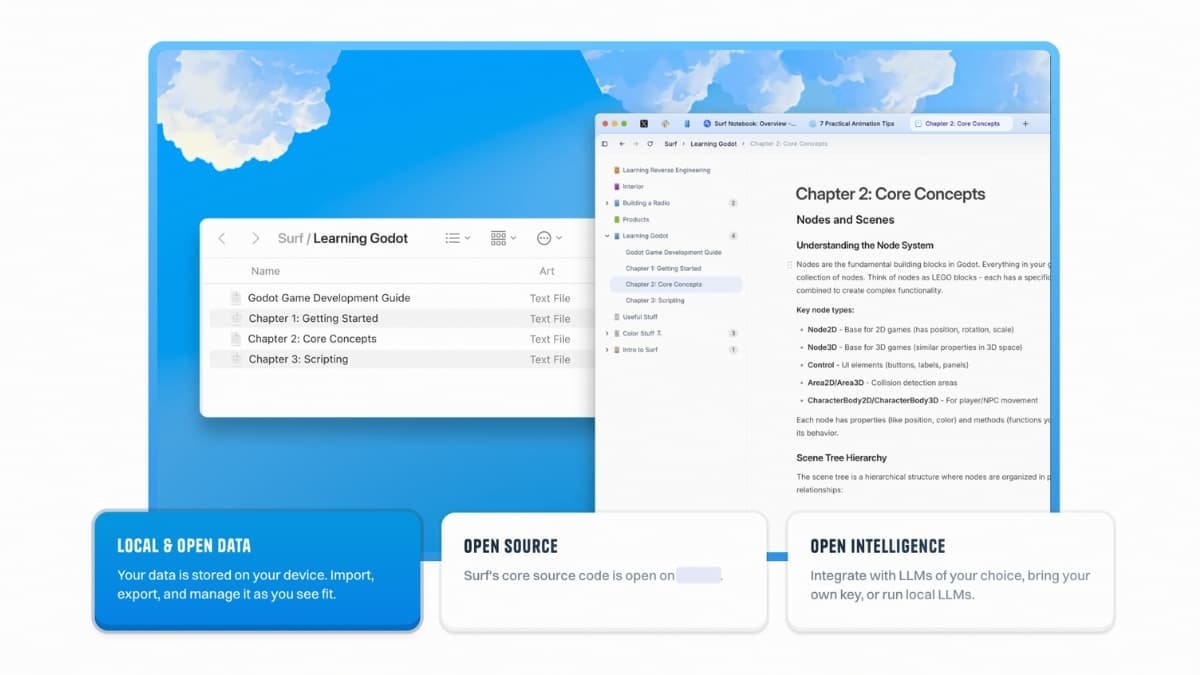Go back in the Finder window

pos(222,238)
